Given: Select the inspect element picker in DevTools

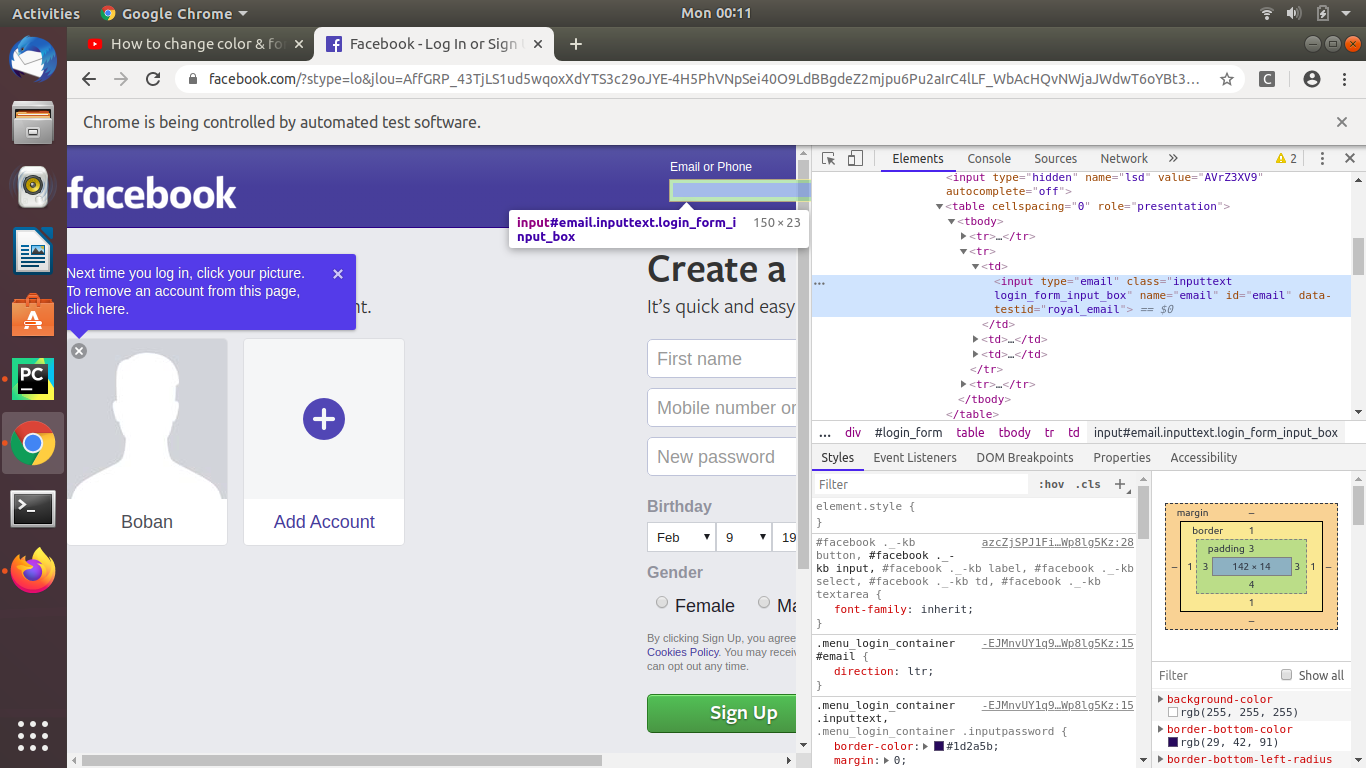Looking at the screenshot, I should pos(829,159).
